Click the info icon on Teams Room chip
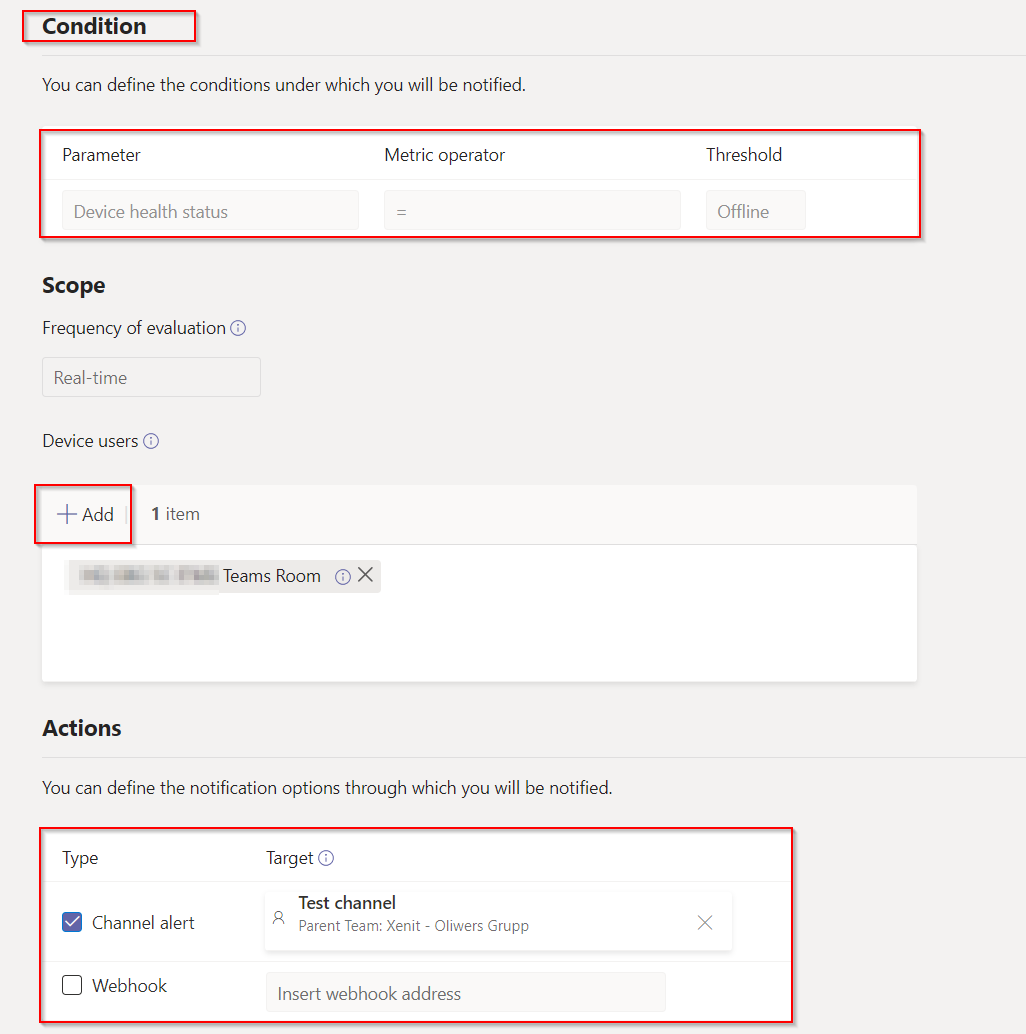 [x=343, y=576]
